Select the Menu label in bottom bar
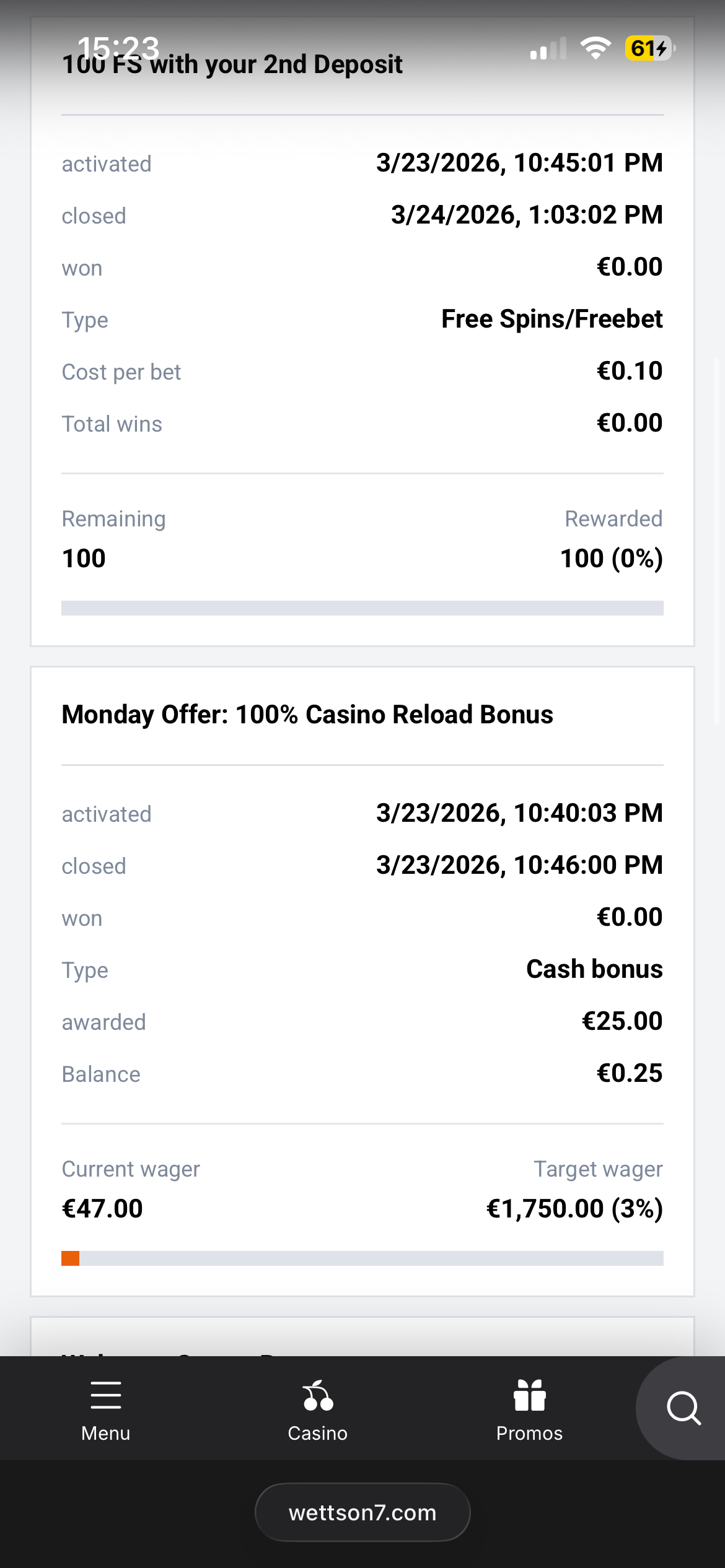725x1568 pixels. (105, 1433)
